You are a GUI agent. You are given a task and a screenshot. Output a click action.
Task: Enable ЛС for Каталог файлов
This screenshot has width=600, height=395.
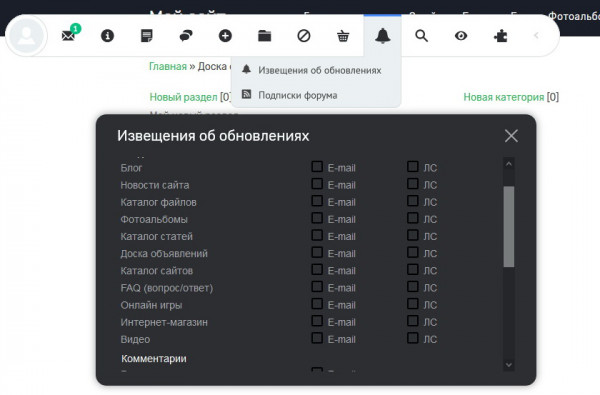point(412,201)
